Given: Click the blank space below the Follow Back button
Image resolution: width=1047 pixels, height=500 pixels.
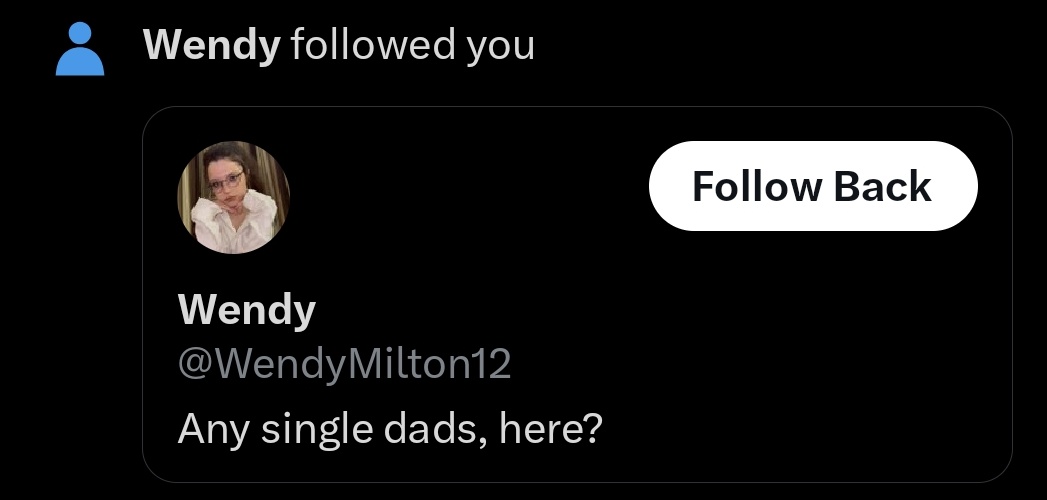Looking at the screenshot, I should [812, 300].
